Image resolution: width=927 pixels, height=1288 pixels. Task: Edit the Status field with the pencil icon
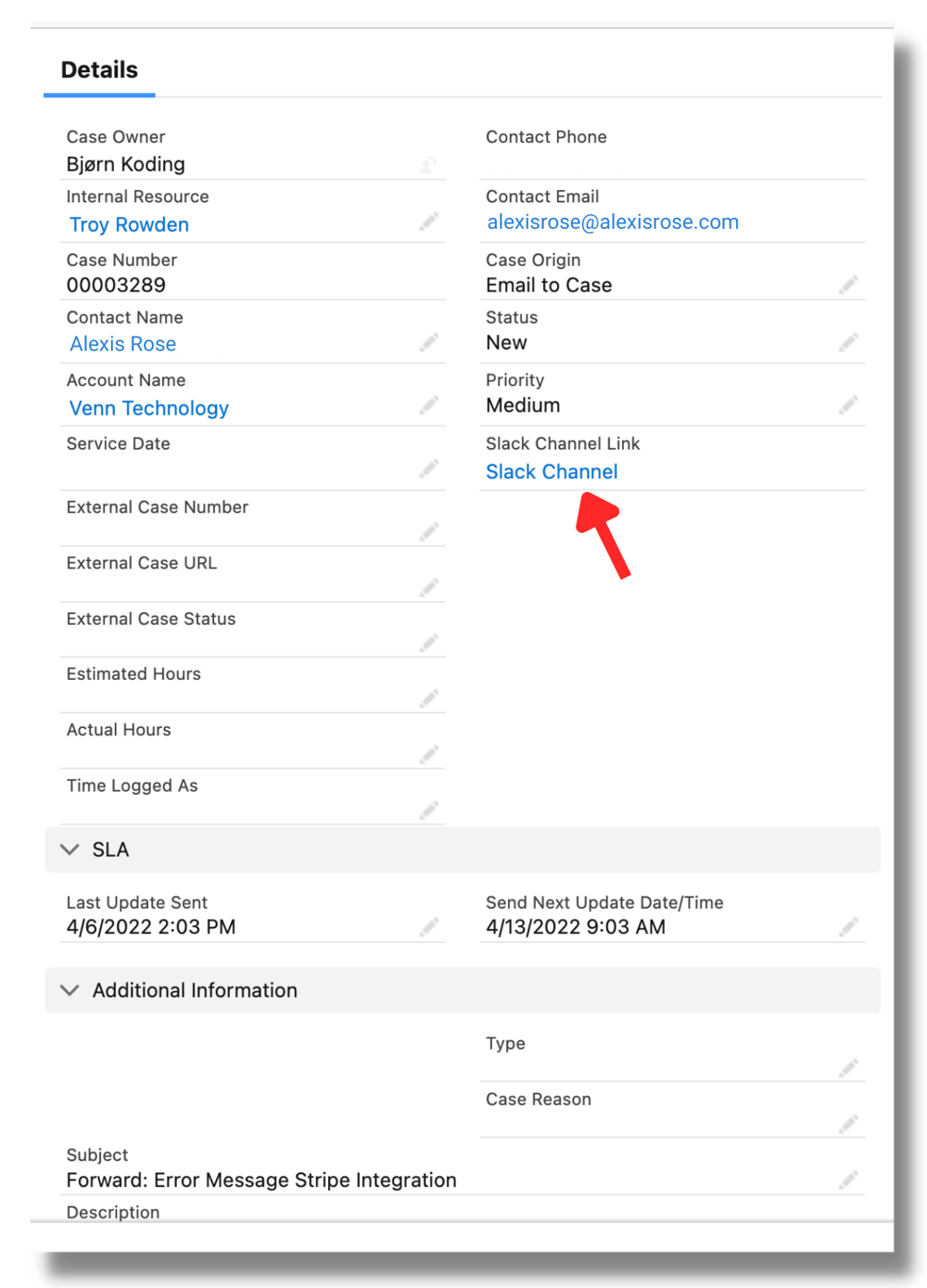click(849, 342)
